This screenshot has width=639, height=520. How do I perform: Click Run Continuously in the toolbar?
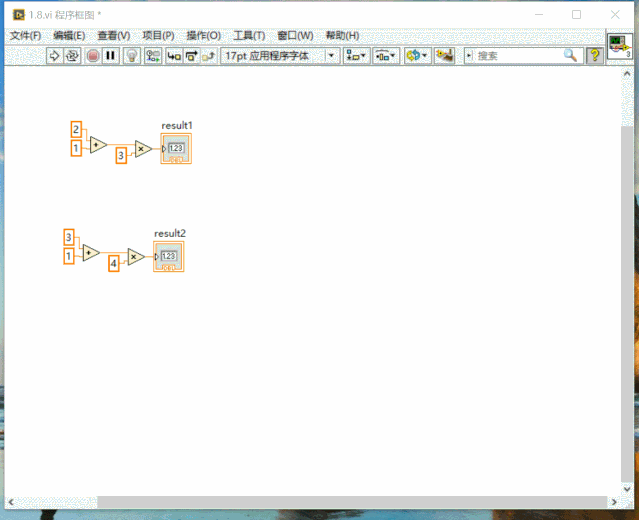coord(72,56)
